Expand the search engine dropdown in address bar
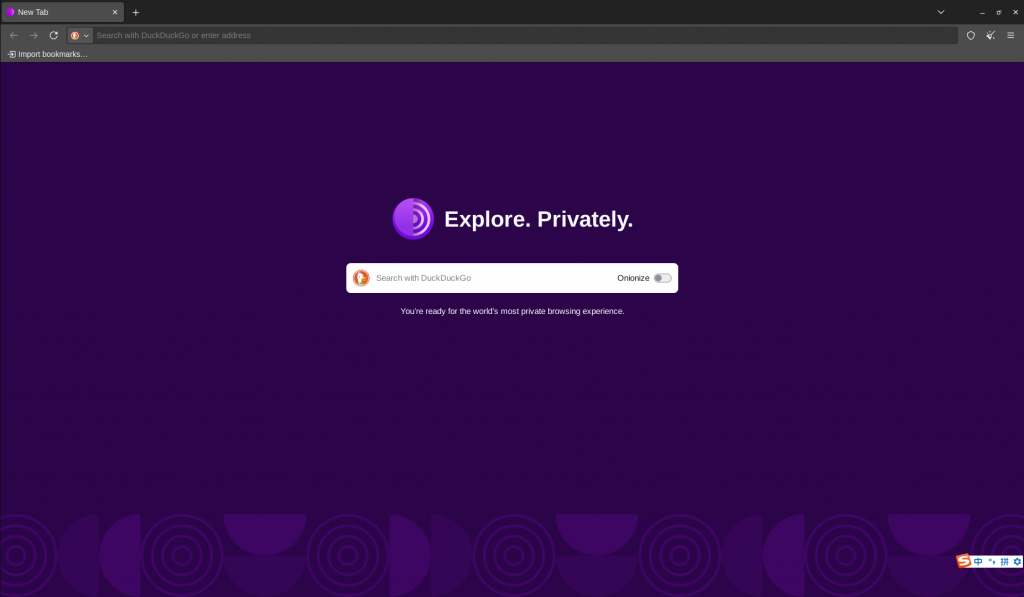The width and height of the screenshot is (1024, 597). pyautogui.click(x=80, y=35)
